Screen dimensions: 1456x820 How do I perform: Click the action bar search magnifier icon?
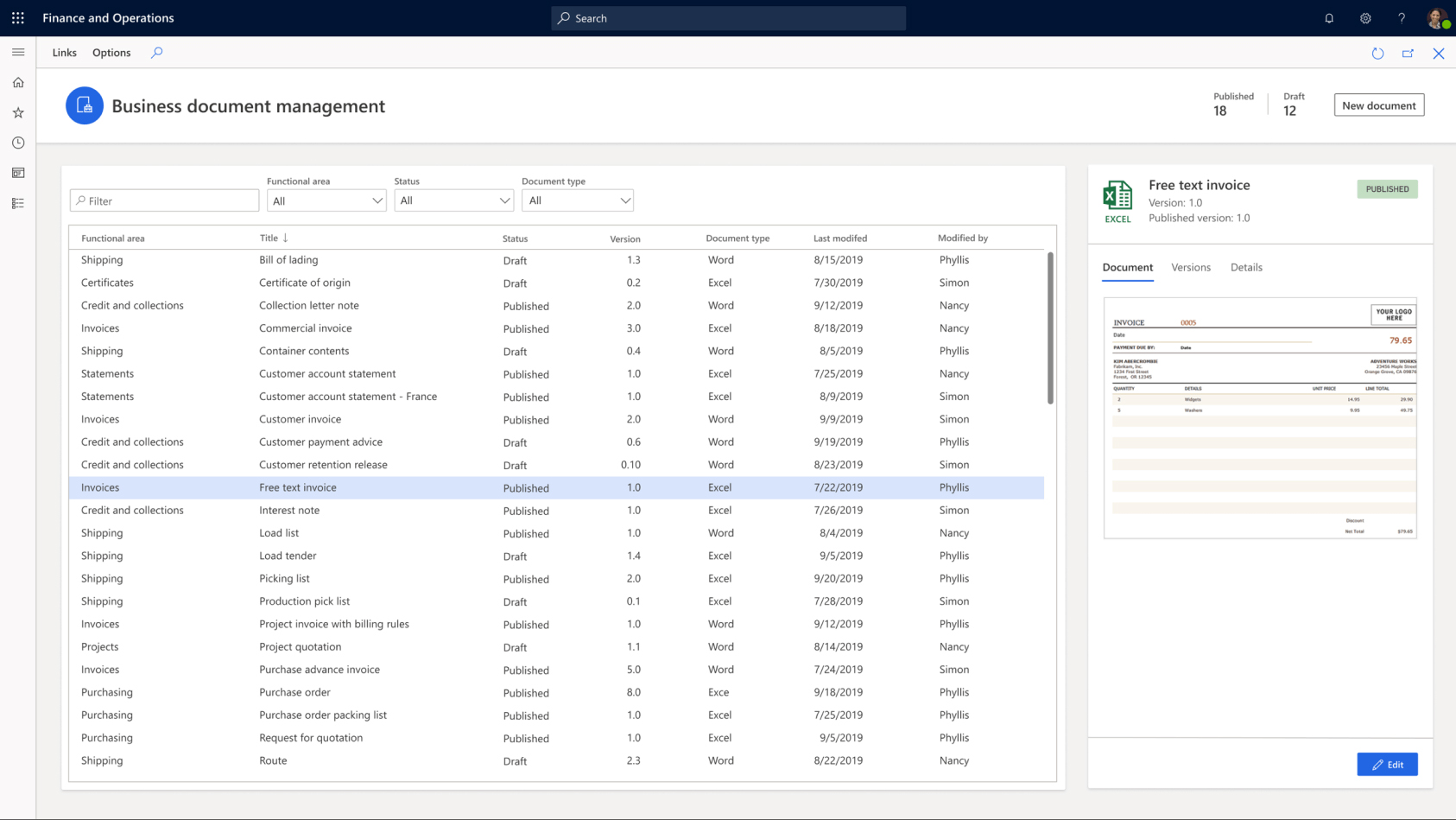click(x=156, y=53)
